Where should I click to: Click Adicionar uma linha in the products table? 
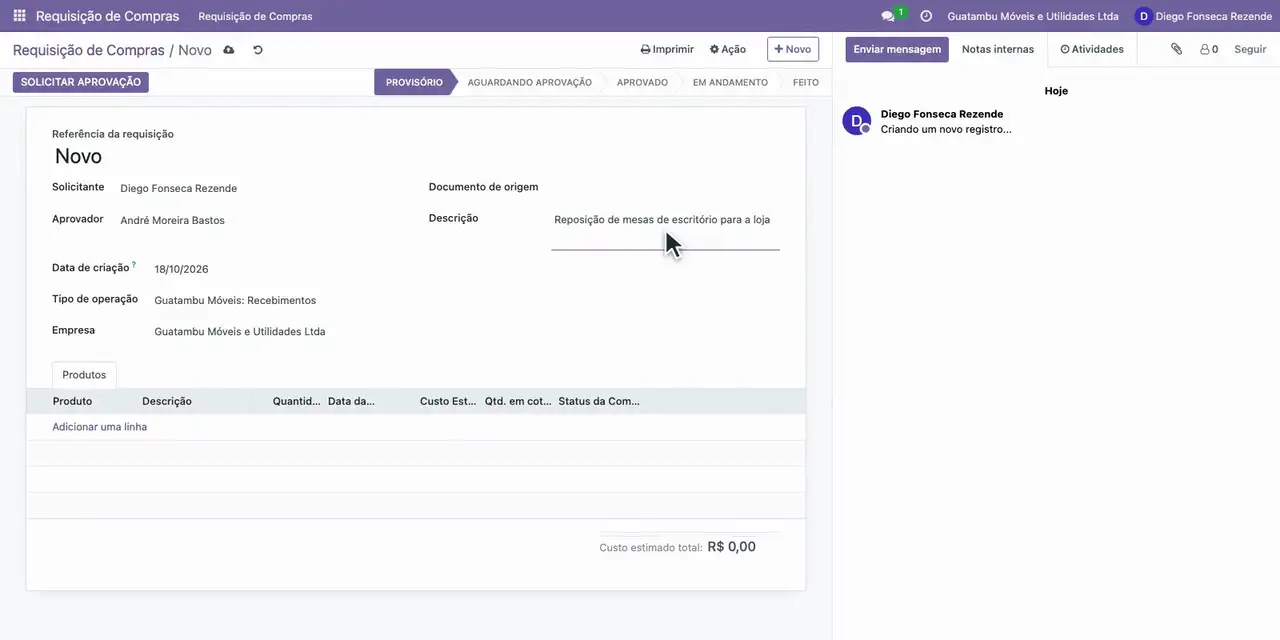tap(100, 427)
